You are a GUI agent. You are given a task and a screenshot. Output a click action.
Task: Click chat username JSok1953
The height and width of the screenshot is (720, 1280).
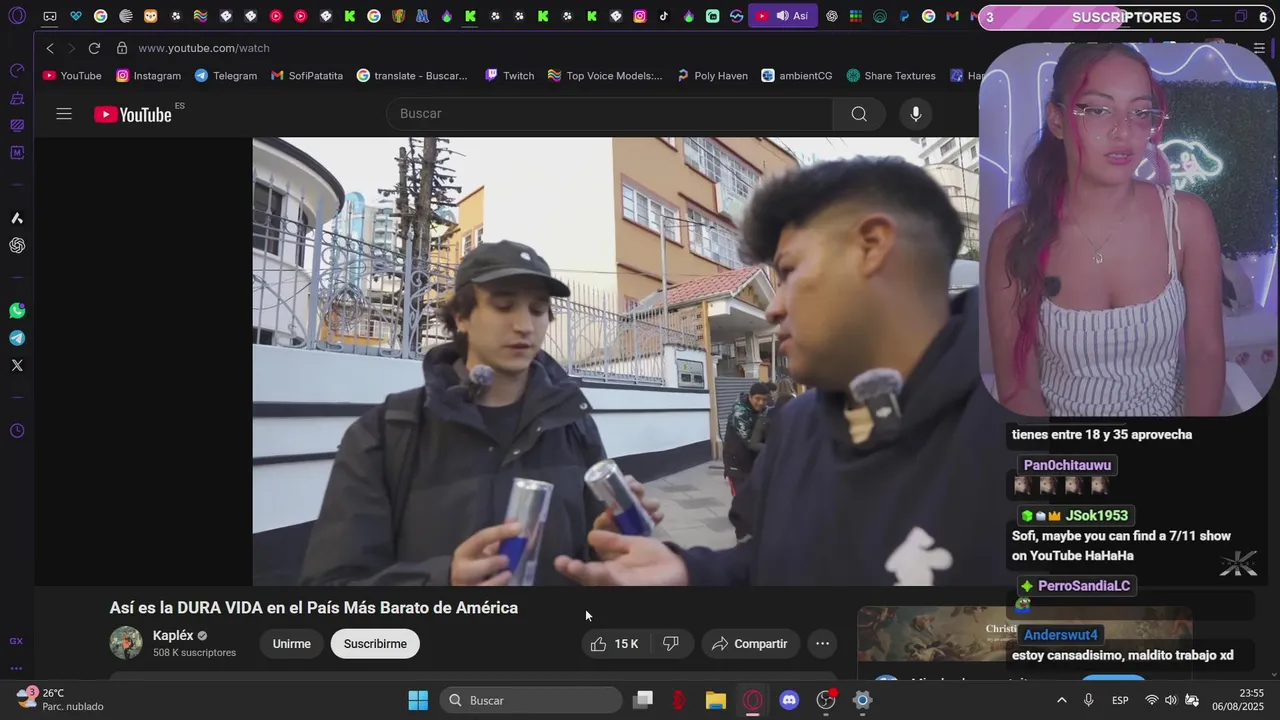click(1096, 516)
